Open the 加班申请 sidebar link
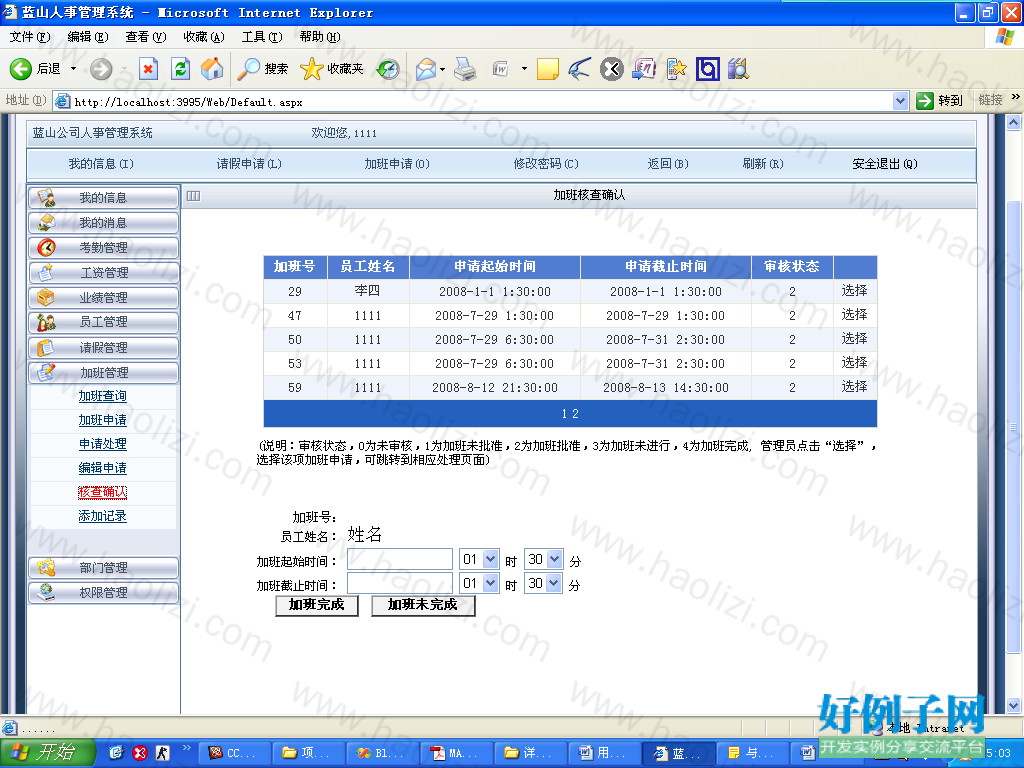The height and width of the screenshot is (768, 1024). [103, 420]
